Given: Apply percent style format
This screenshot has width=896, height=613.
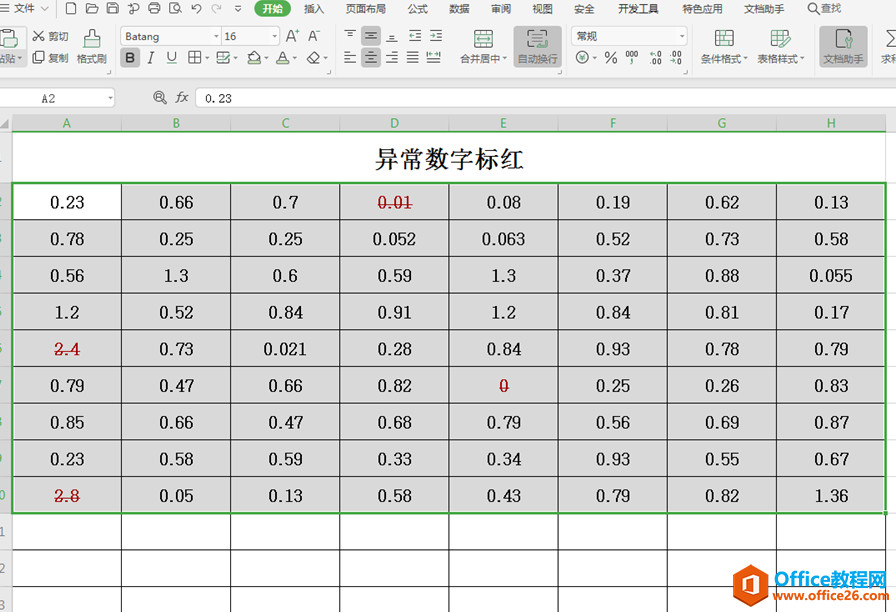Looking at the screenshot, I should click(611, 57).
